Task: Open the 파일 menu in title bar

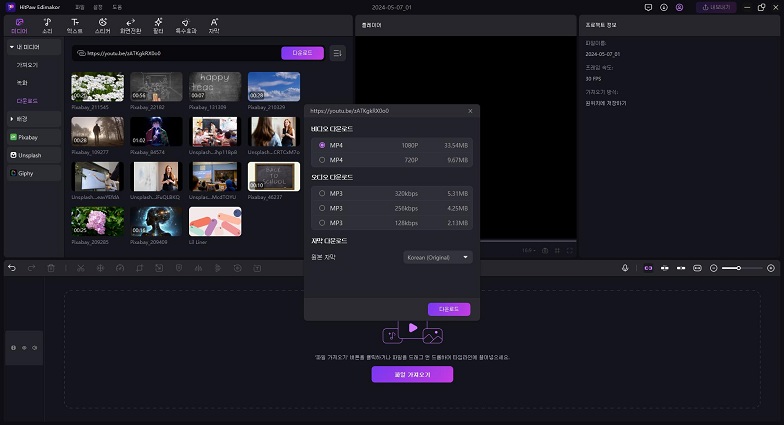Action: click(79, 7)
